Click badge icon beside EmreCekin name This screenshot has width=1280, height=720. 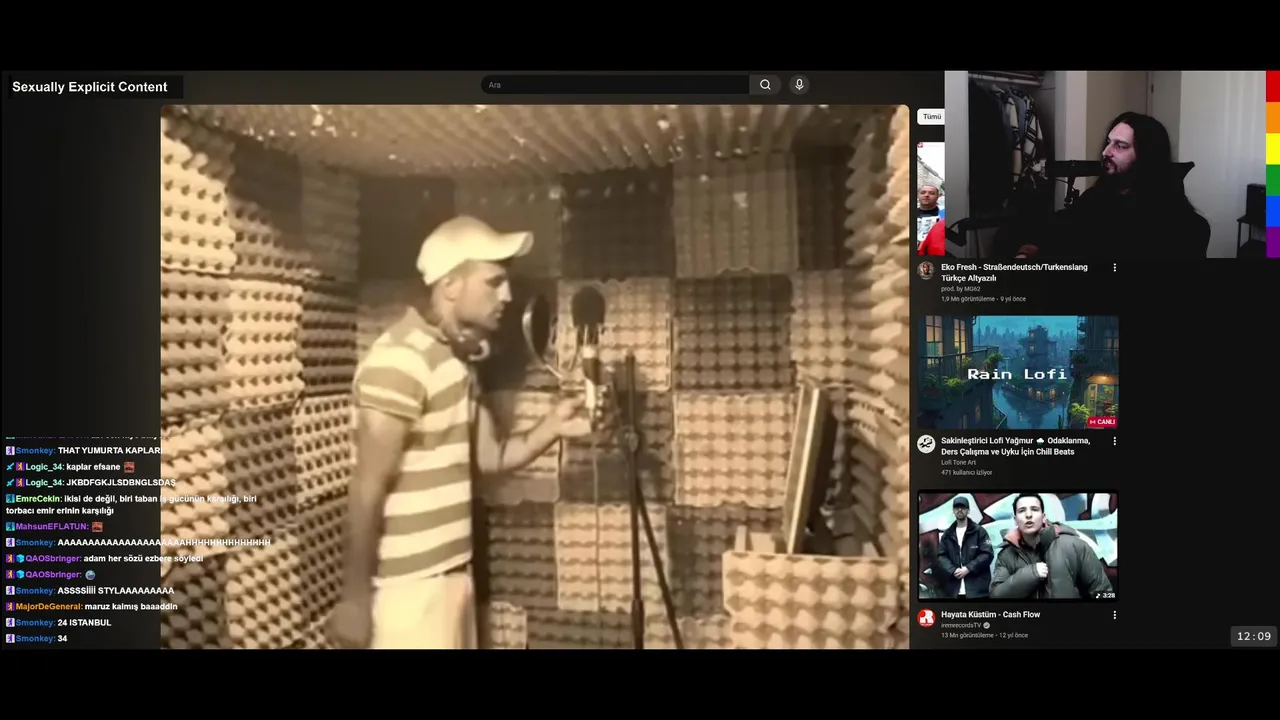point(10,499)
